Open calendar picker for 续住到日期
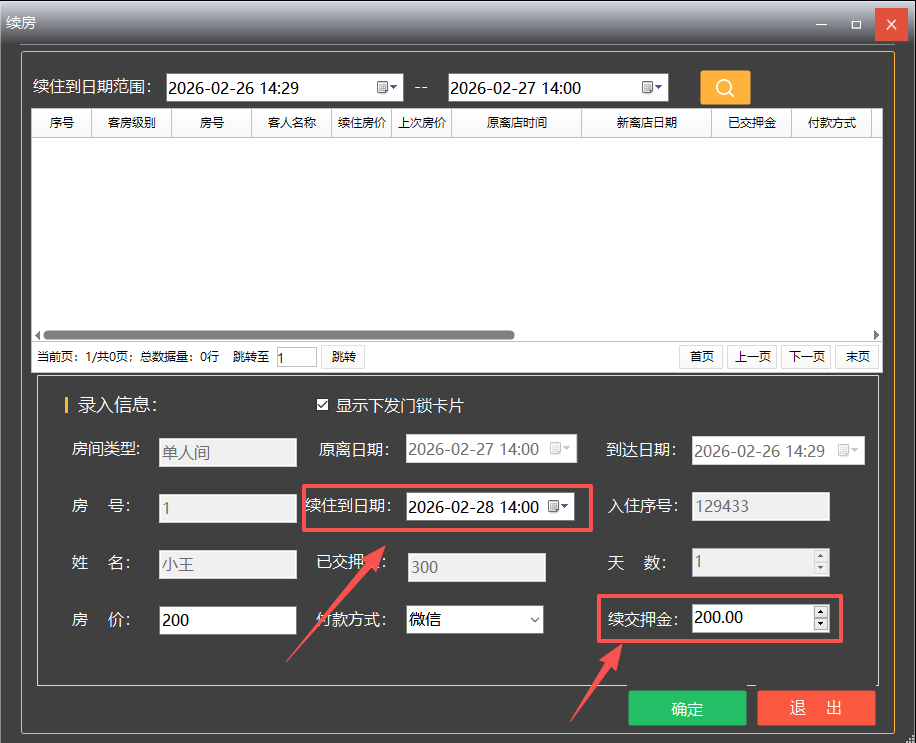The width and height of the screenshot is (916, 743). (558, 507)
